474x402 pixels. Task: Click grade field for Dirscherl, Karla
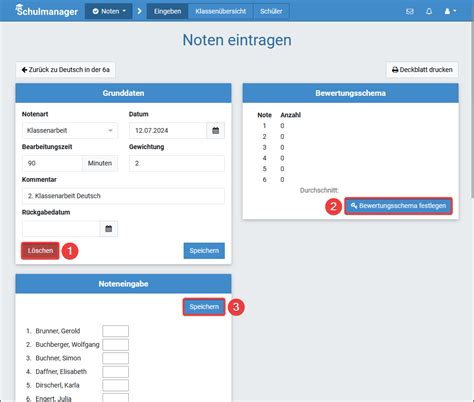(x=115, y=385)
